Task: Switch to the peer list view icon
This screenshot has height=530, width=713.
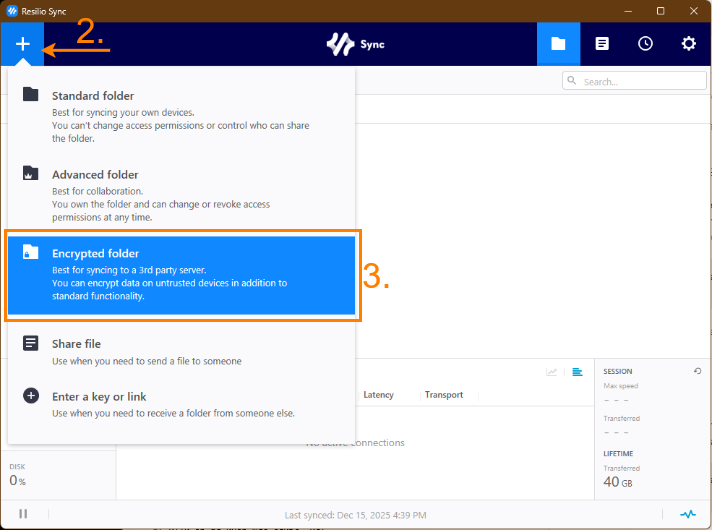Action: pyautogui.click(x=577, y=372)
